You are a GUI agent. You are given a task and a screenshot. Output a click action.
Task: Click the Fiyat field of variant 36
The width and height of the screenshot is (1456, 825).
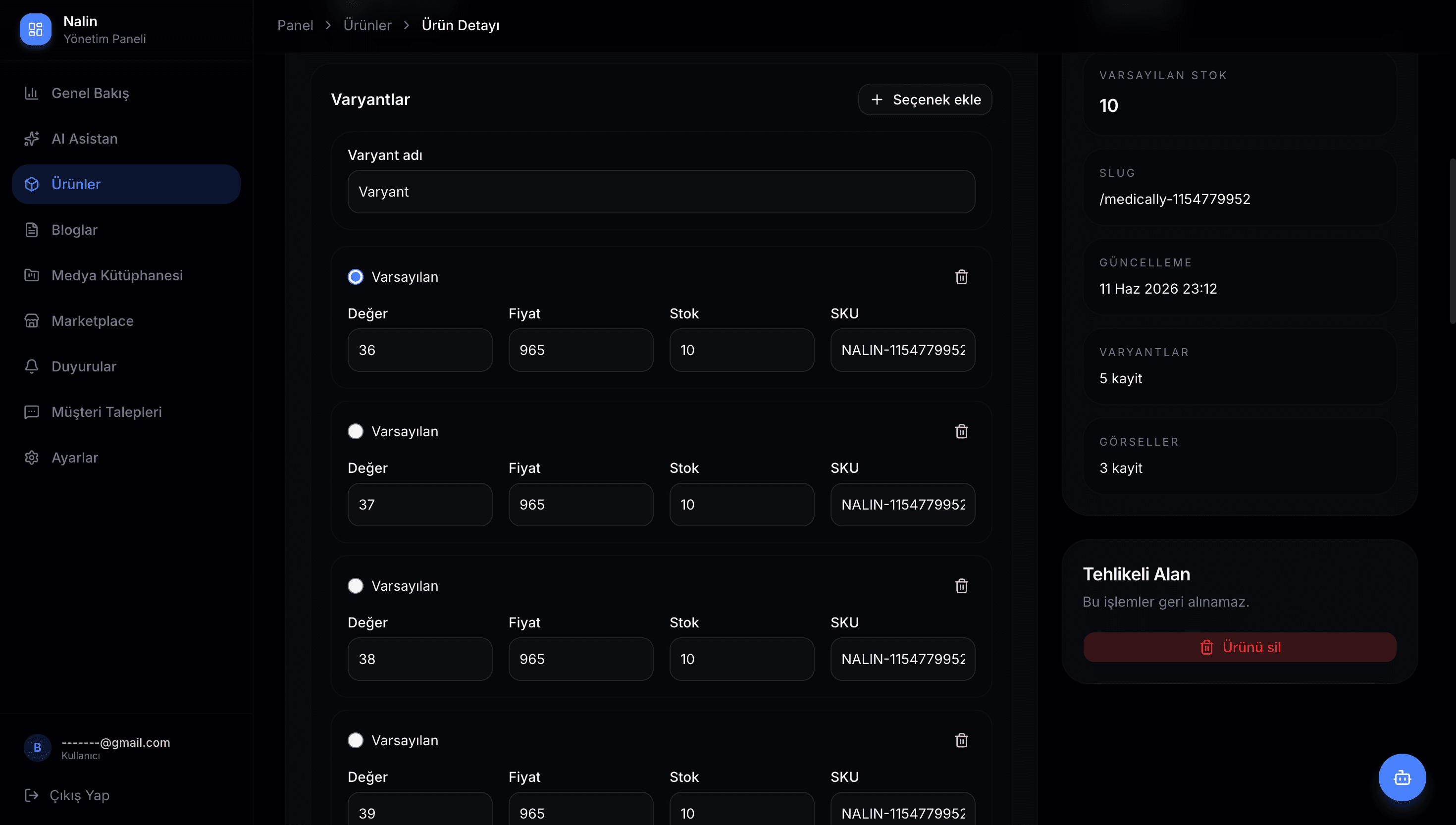(581, 350)
